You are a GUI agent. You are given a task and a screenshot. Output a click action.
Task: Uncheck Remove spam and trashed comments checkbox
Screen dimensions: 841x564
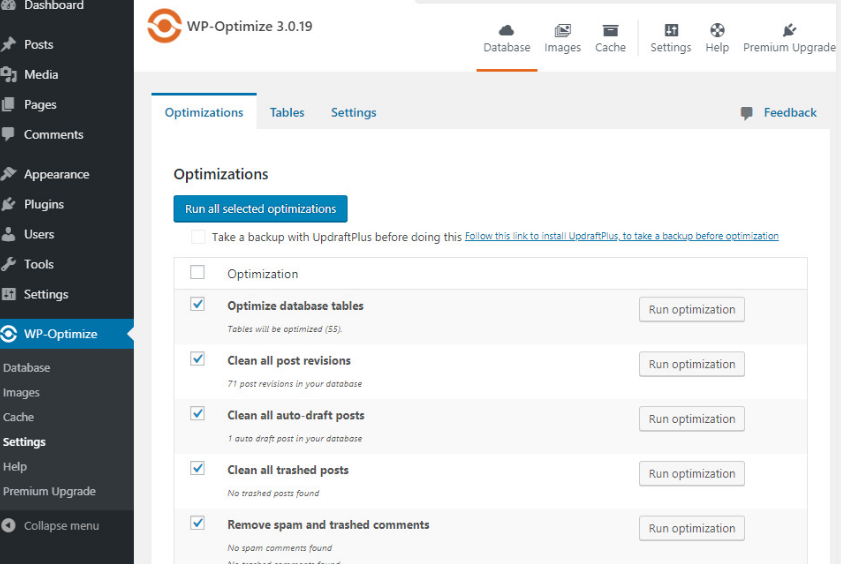(x=197, y=523)
